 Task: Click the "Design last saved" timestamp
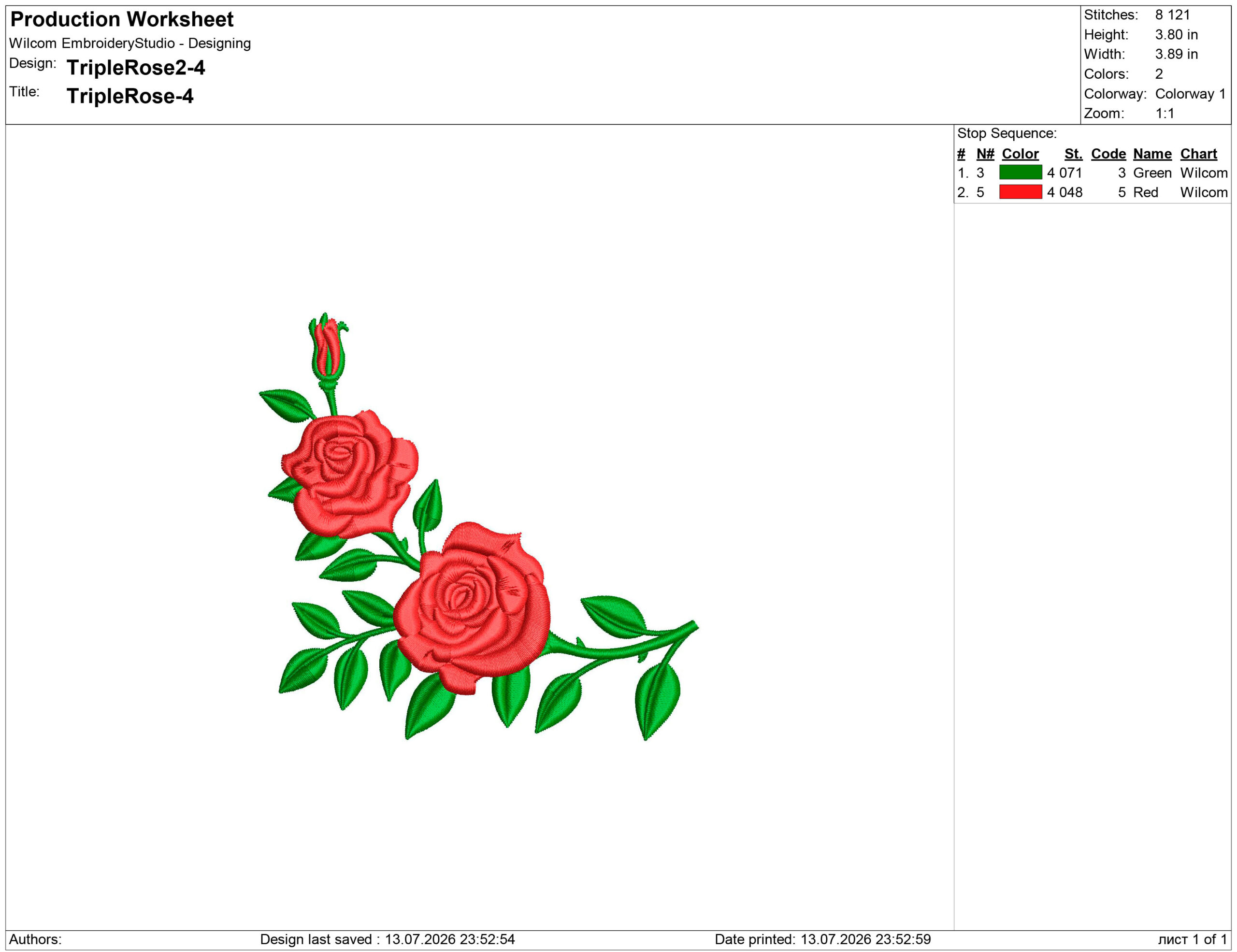388,939
